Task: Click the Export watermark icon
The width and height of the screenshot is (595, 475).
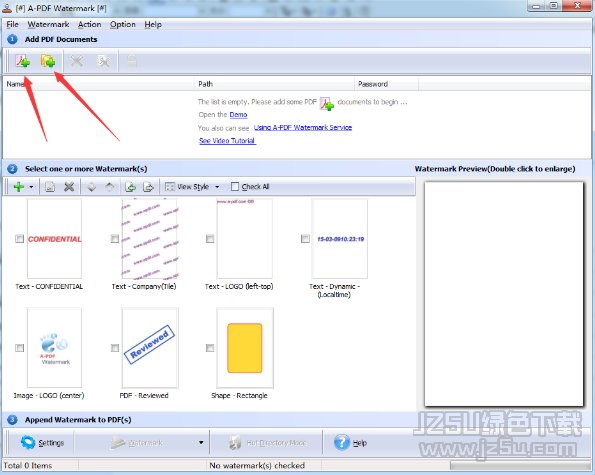Action: [x=148, y=187]
